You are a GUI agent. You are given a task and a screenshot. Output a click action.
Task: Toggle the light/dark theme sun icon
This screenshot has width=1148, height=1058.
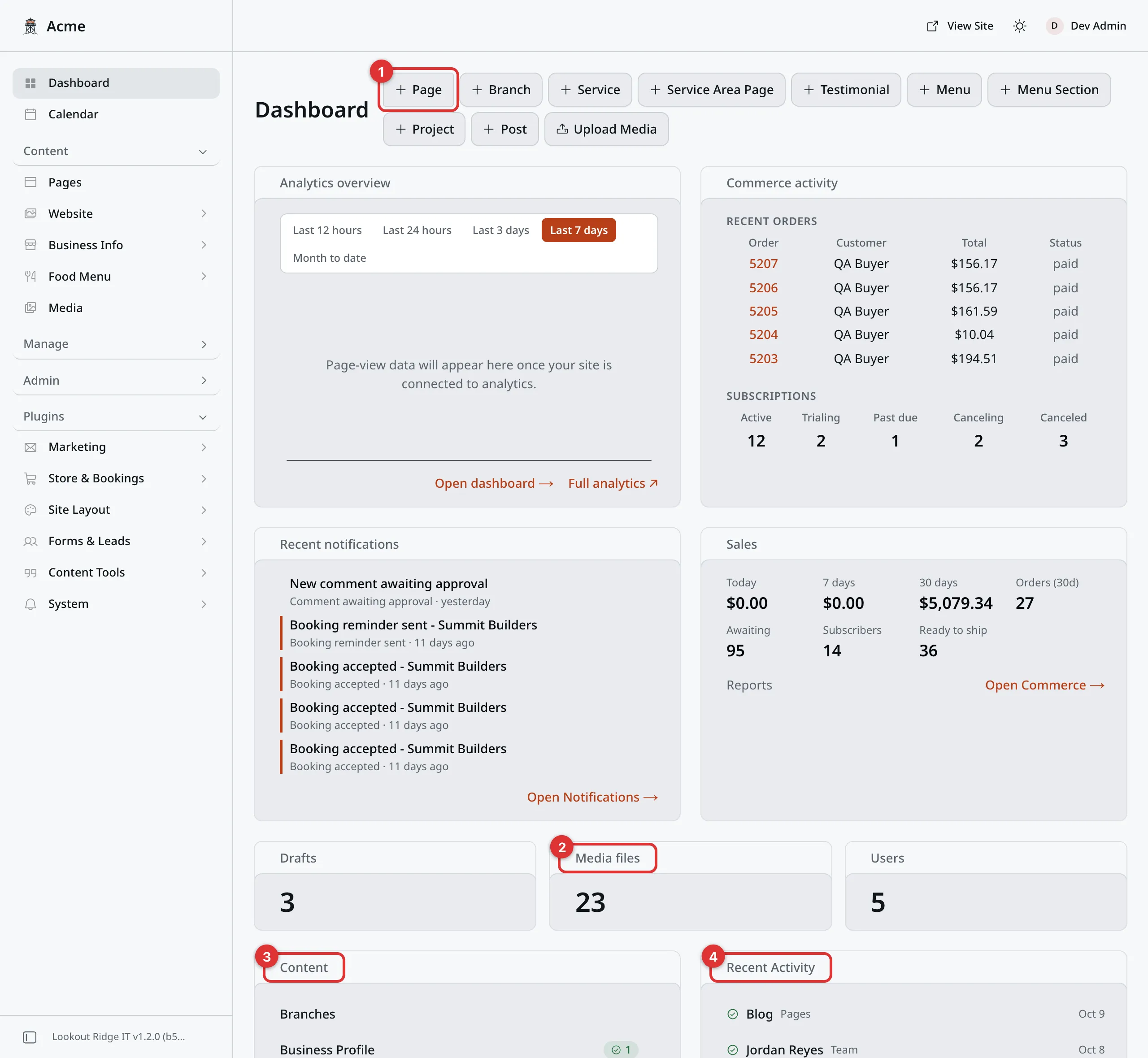click(1019, 26)
